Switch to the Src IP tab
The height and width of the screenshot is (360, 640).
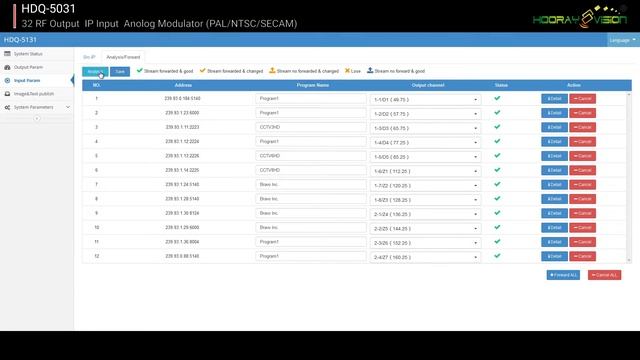pos(89,57)
